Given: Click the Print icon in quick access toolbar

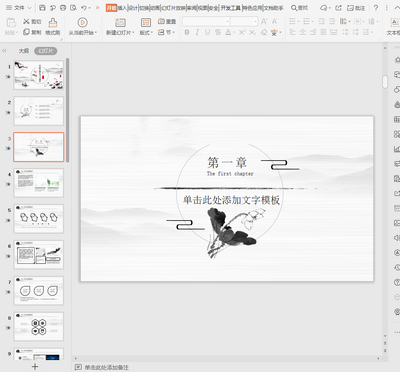Looking at the screenshot, I should [63, 7].
